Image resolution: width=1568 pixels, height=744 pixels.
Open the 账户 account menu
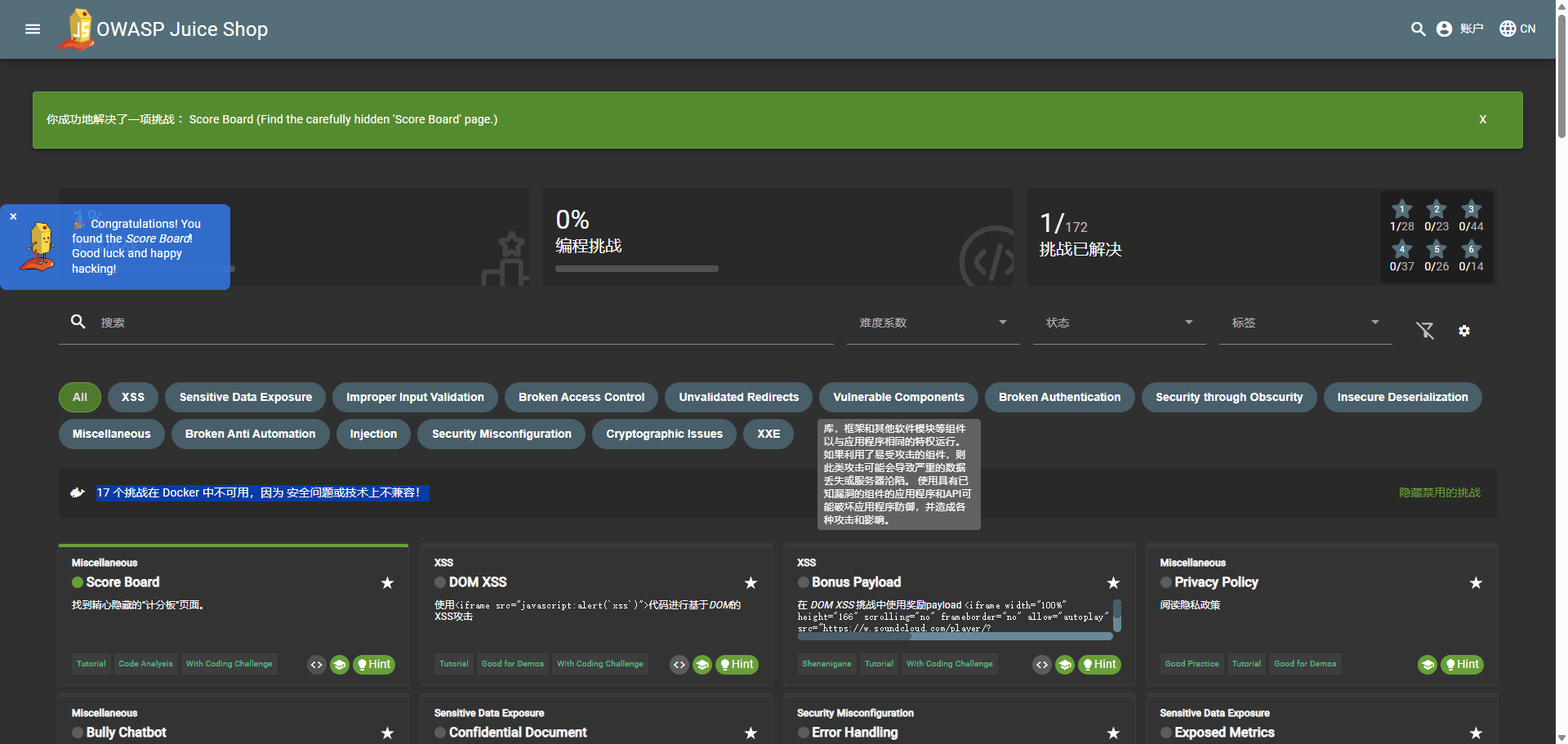coord(1460,29)
